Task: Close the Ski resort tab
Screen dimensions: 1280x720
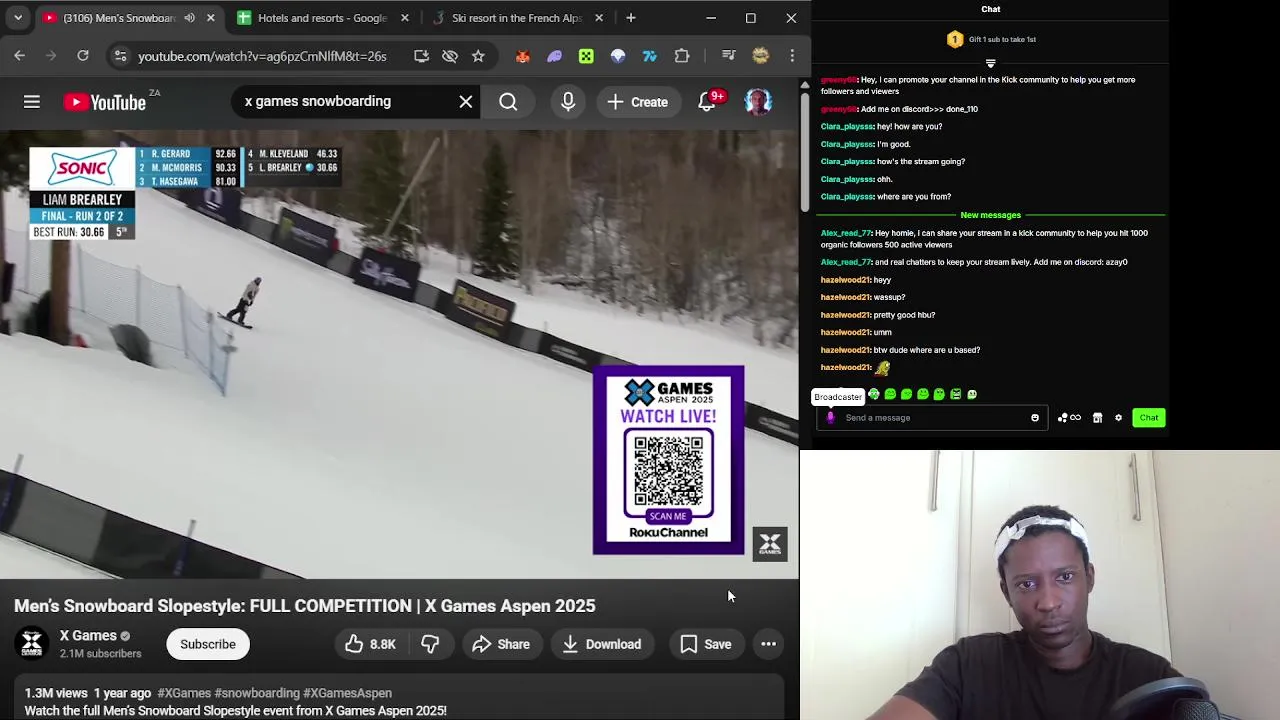Action: pyautogui.click(x=599, y=18)
